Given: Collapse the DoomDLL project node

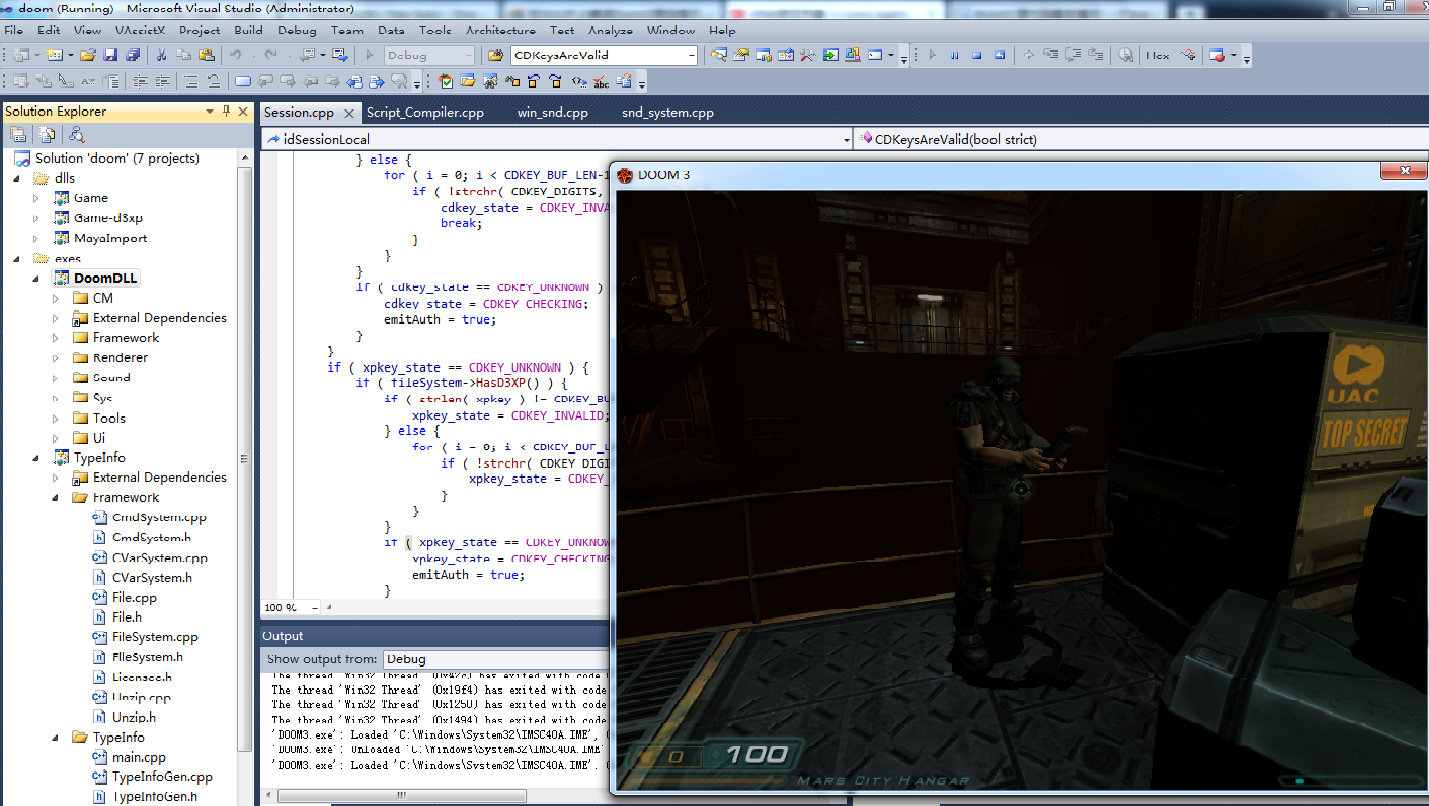Looking at the screenshot, I should click(x=37, y=278).
